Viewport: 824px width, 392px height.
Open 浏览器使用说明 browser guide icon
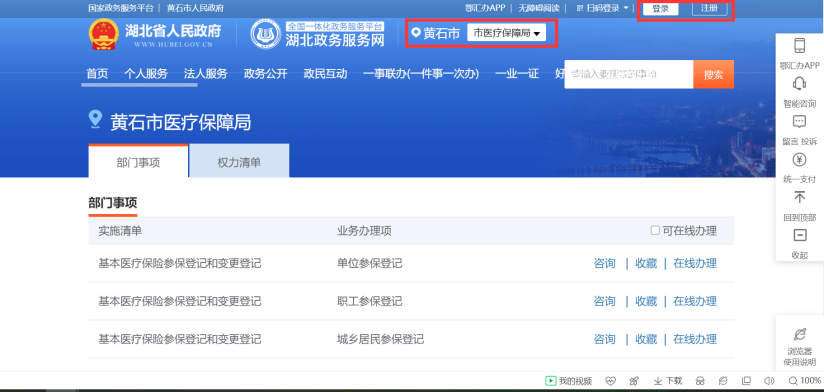click(x=799, y=334)
